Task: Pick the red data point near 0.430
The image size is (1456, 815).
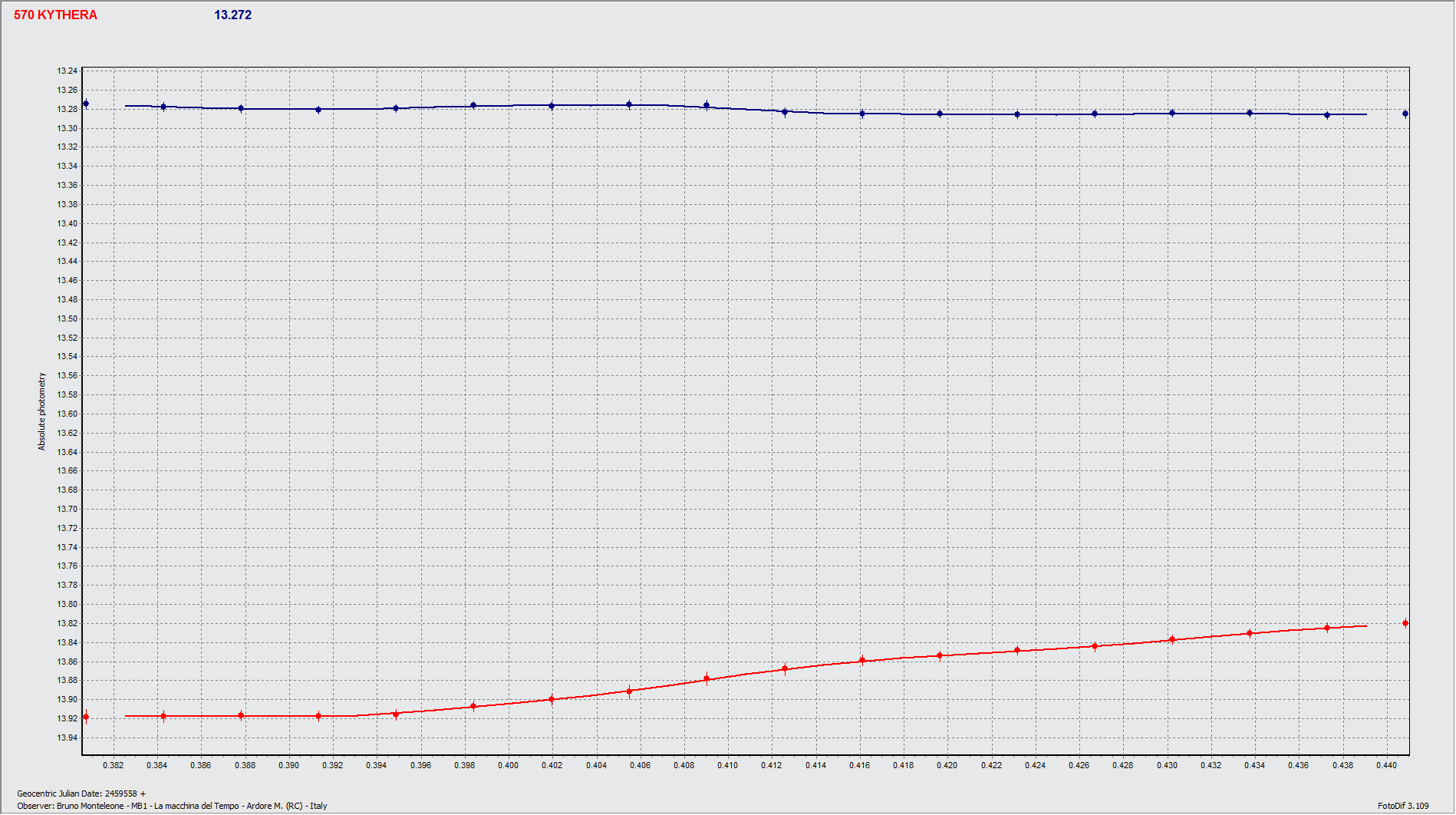Action: point(1171,639)
